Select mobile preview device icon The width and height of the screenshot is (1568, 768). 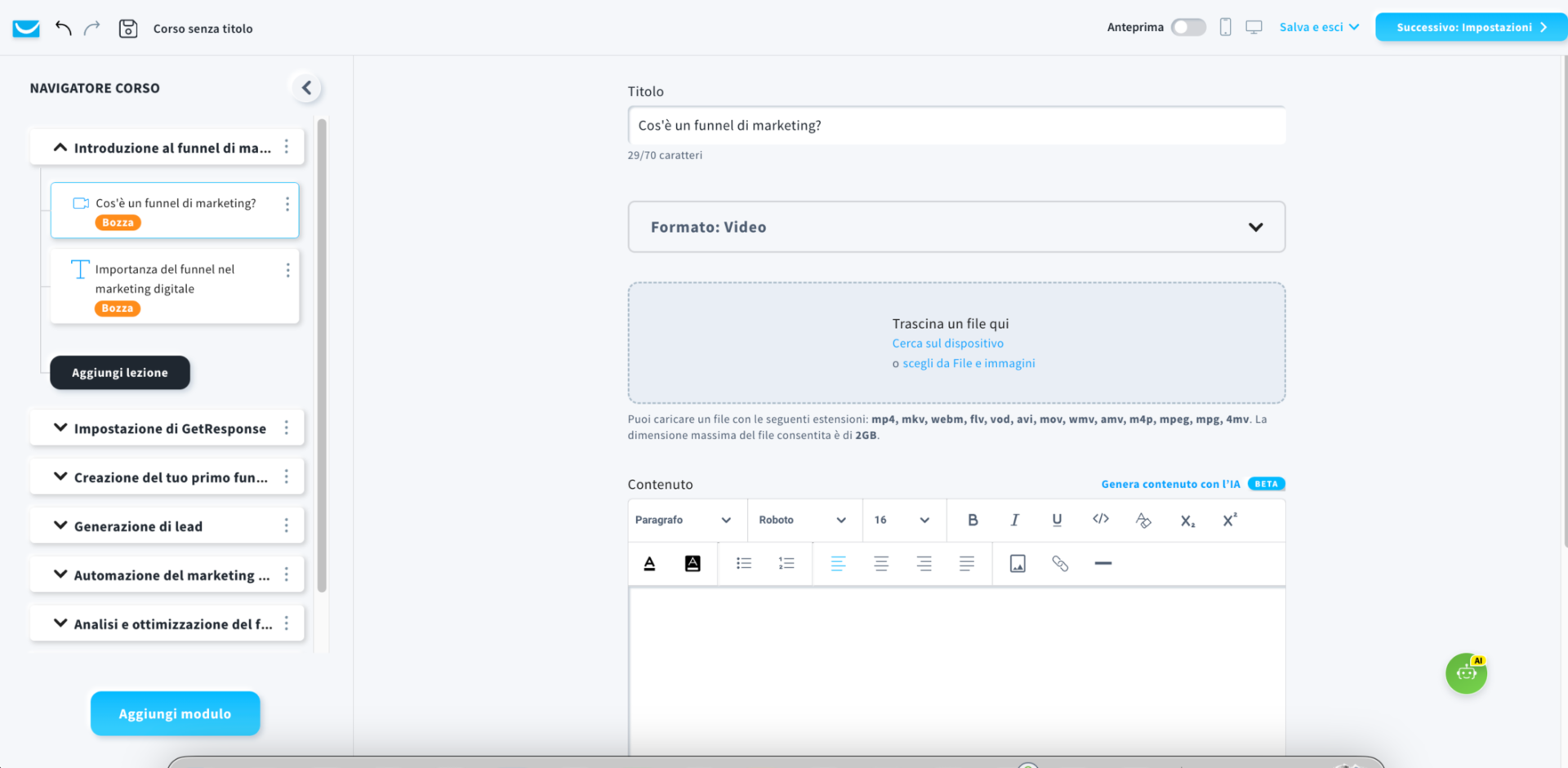coord(1225,27)
